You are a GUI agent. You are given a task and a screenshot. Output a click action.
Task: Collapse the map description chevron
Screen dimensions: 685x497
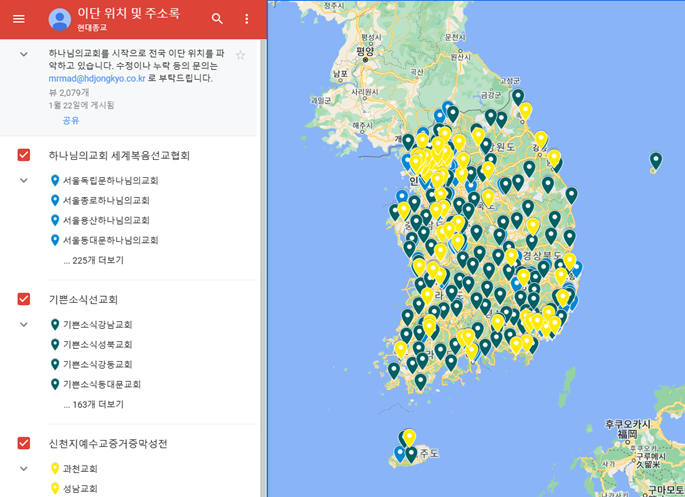click(x=24, y=54)
